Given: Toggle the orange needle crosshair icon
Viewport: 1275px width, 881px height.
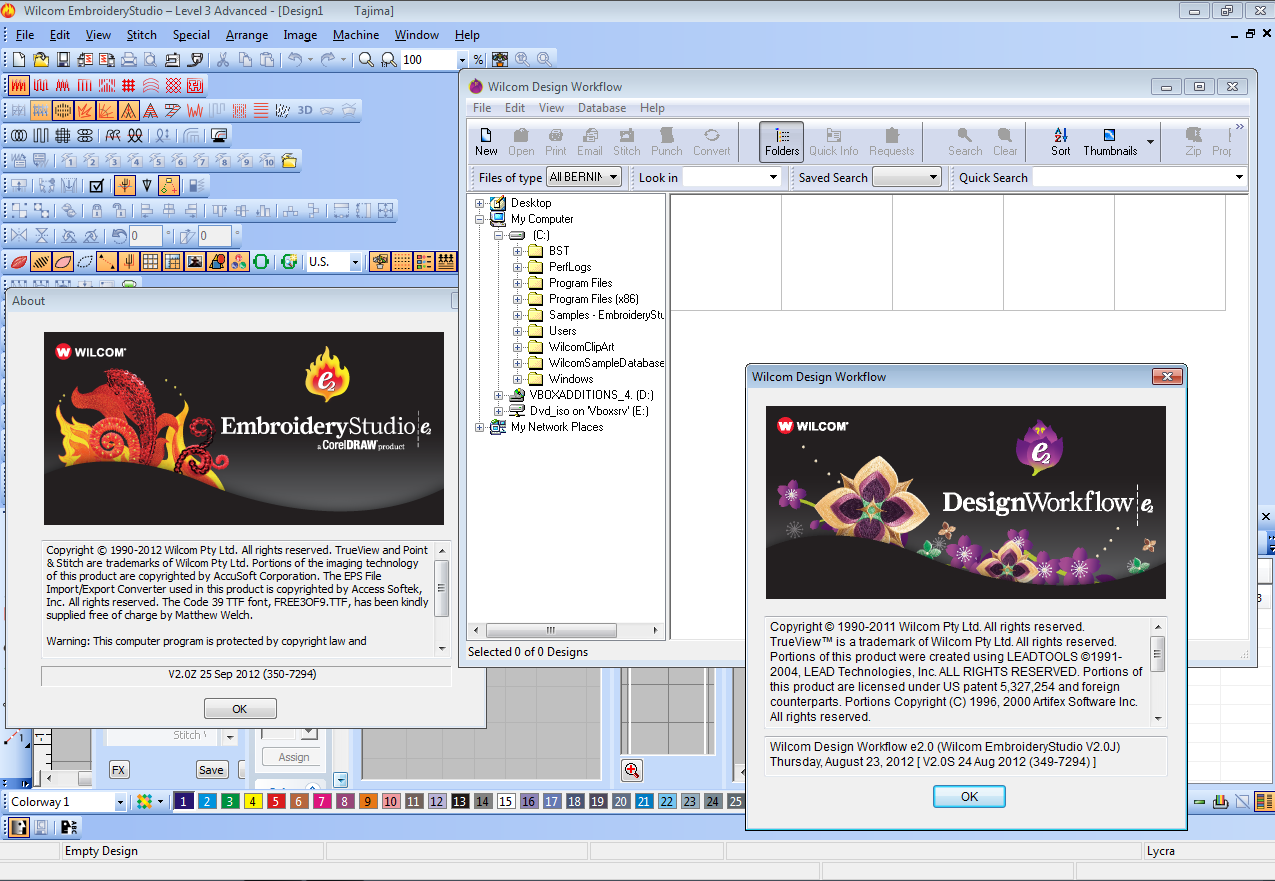Looking at the screenshot, I should pyautogui.click(x=125, y=185).
